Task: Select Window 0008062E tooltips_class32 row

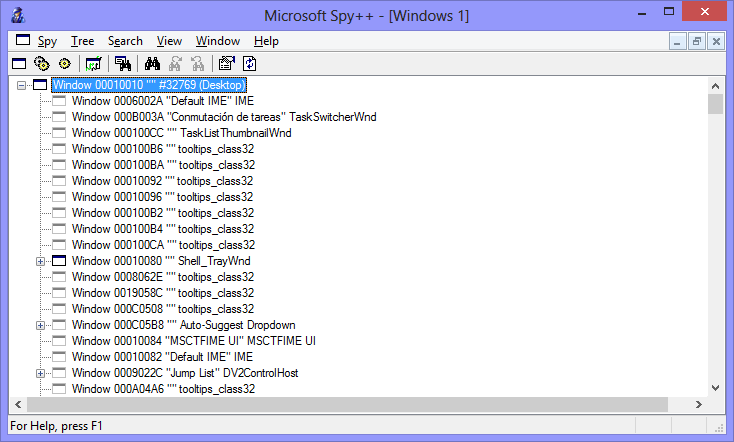Action: [x=162, y=277]
